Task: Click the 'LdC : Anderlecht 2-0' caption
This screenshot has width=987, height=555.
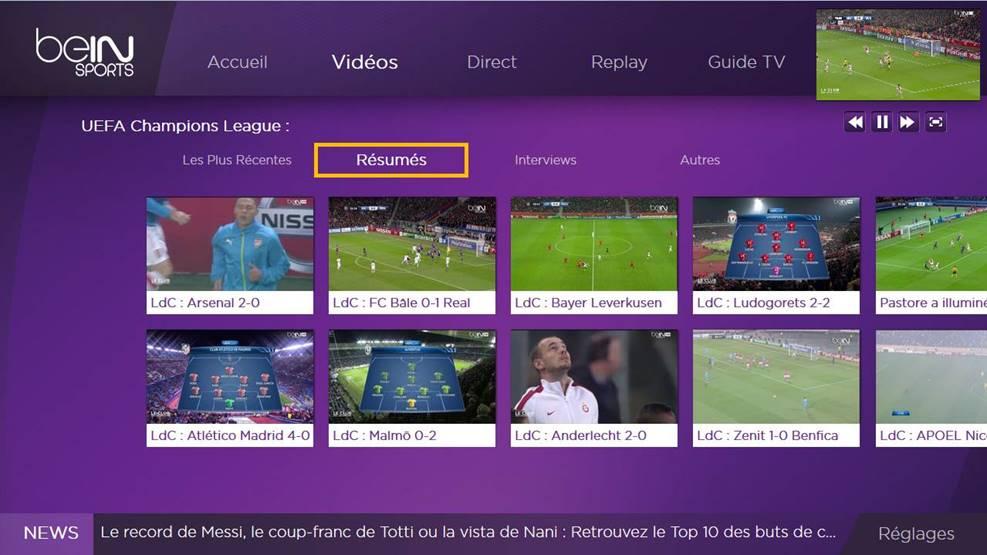Action: tap(580, 435)
